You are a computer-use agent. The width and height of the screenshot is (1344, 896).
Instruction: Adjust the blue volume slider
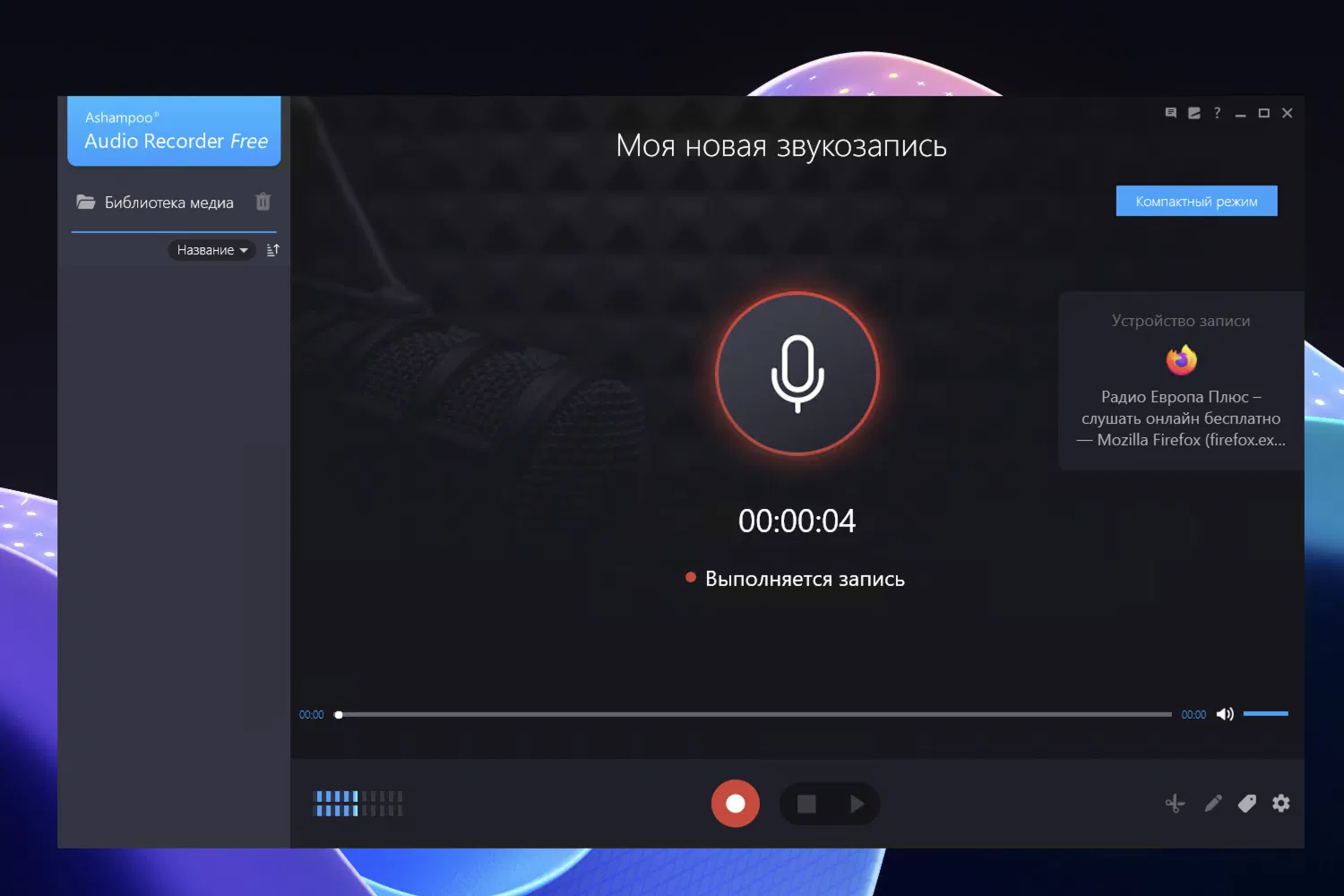point(1266,714)
